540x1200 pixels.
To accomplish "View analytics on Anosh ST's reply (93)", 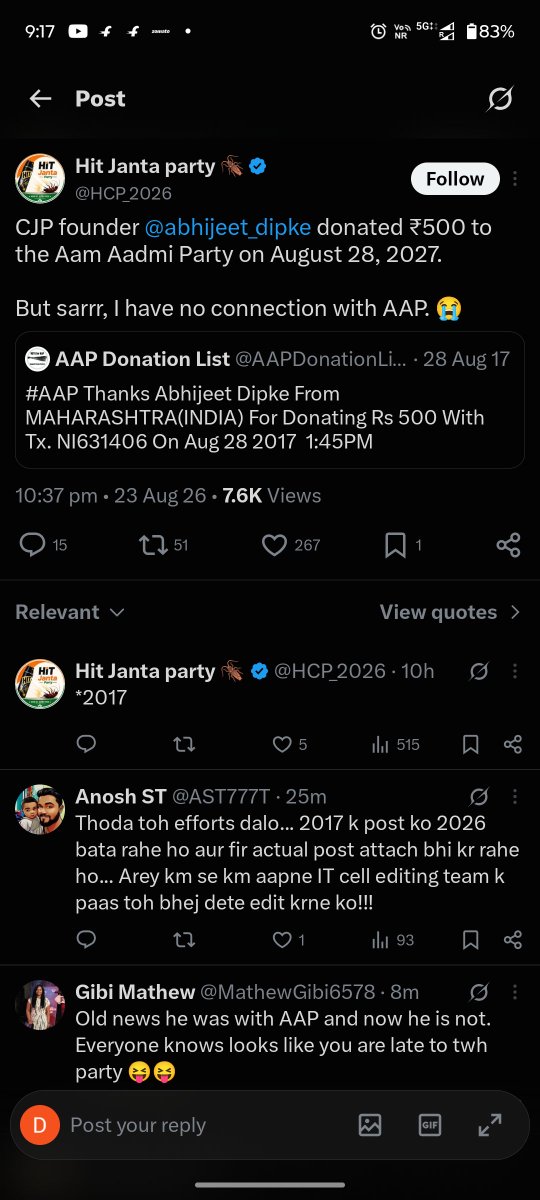I will (x=392, y=939).
